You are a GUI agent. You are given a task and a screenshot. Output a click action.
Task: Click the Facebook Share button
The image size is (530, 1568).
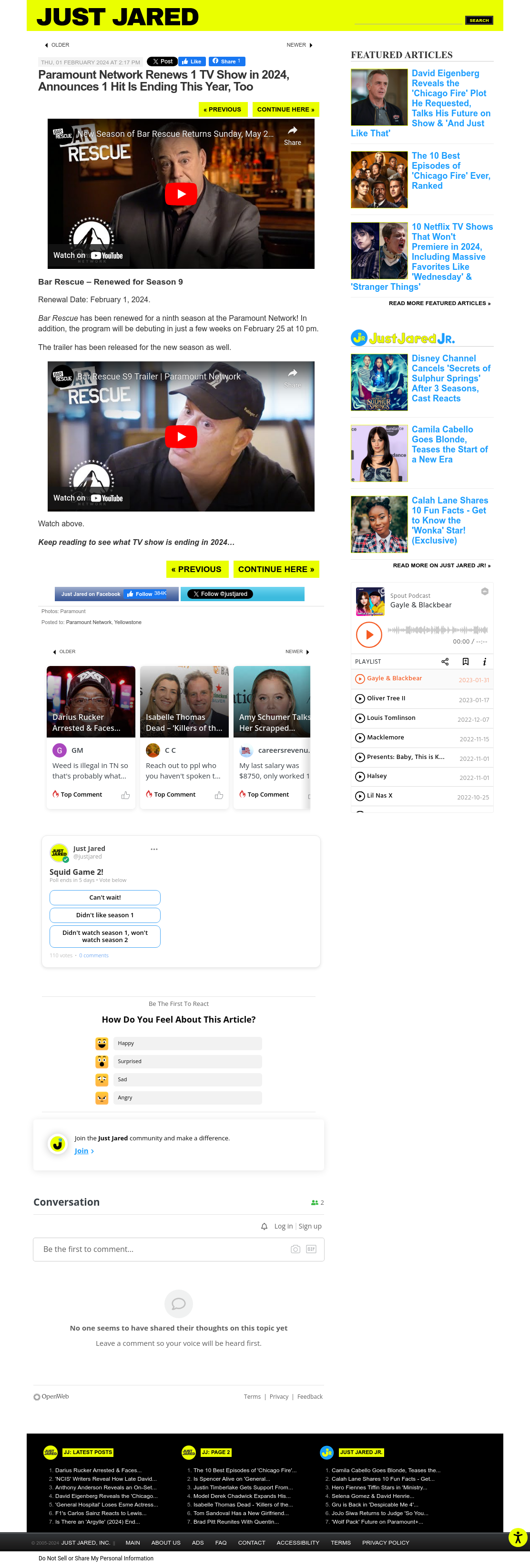pos(227,61)
